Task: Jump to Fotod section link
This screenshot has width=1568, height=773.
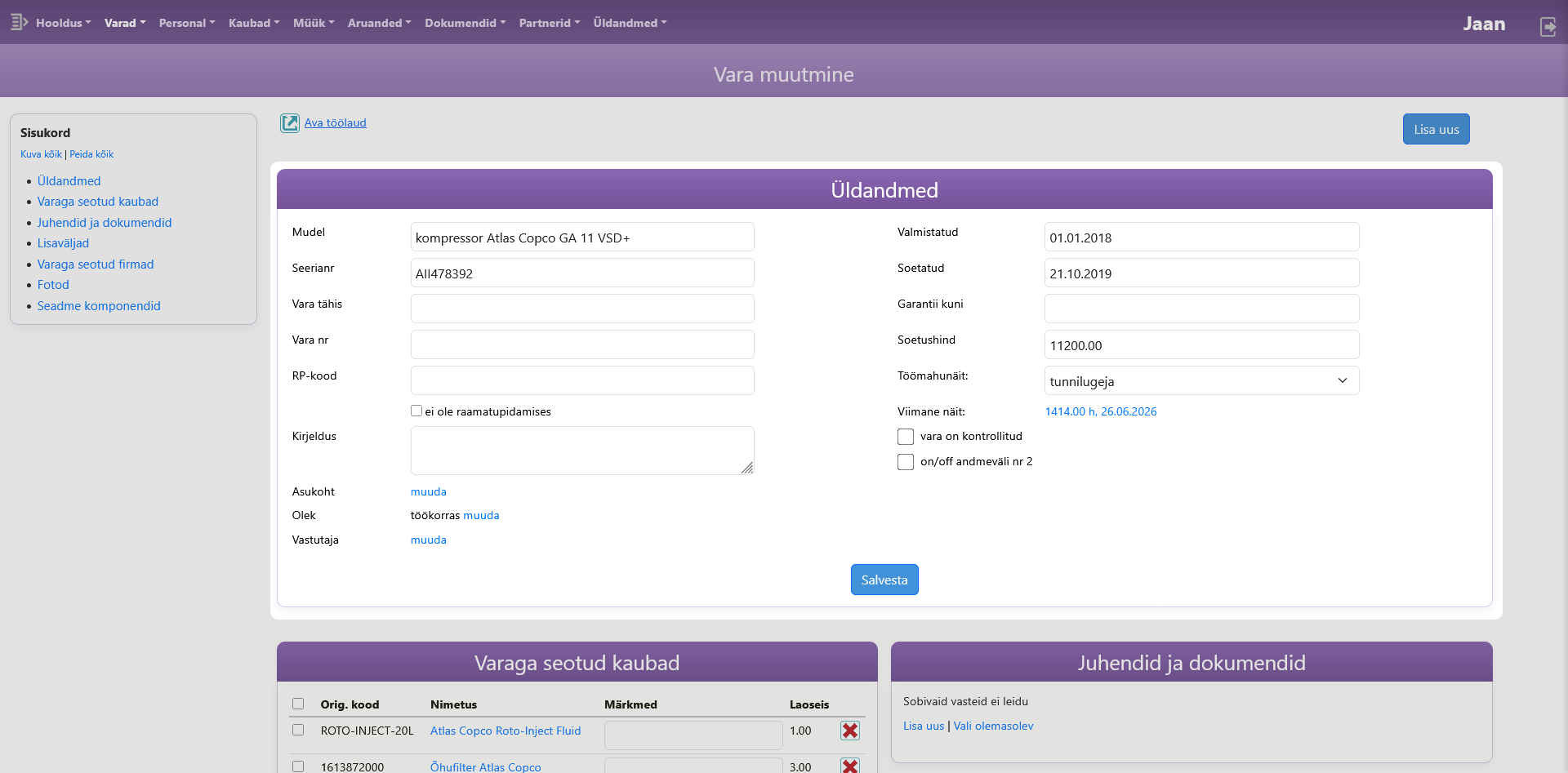Action: tap(53, 285)
